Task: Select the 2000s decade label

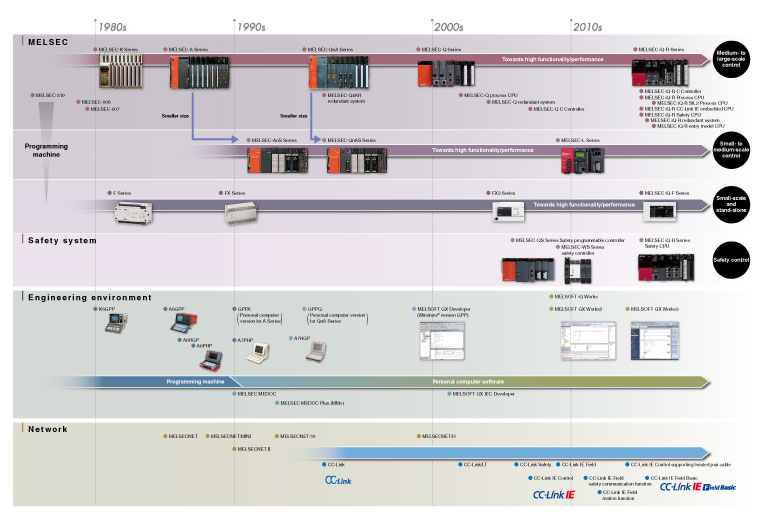Action: point(448,27)
